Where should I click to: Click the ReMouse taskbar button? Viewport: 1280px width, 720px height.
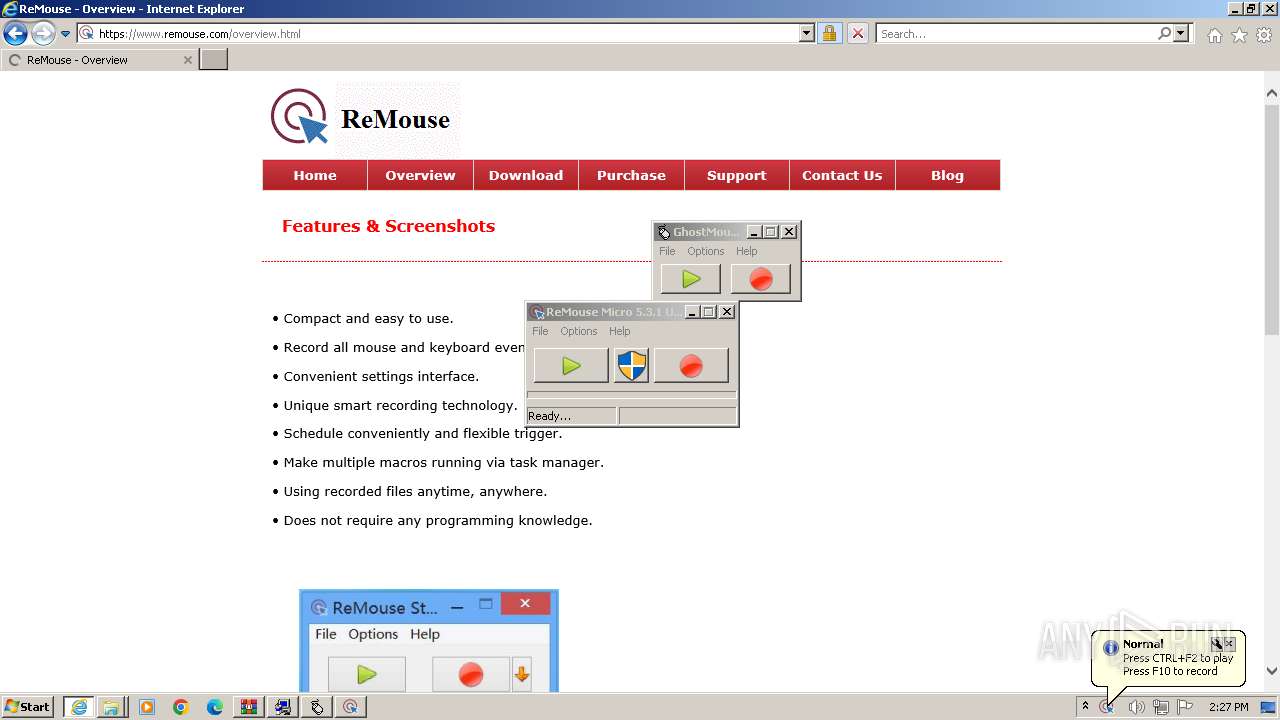[x=351, y=707]
